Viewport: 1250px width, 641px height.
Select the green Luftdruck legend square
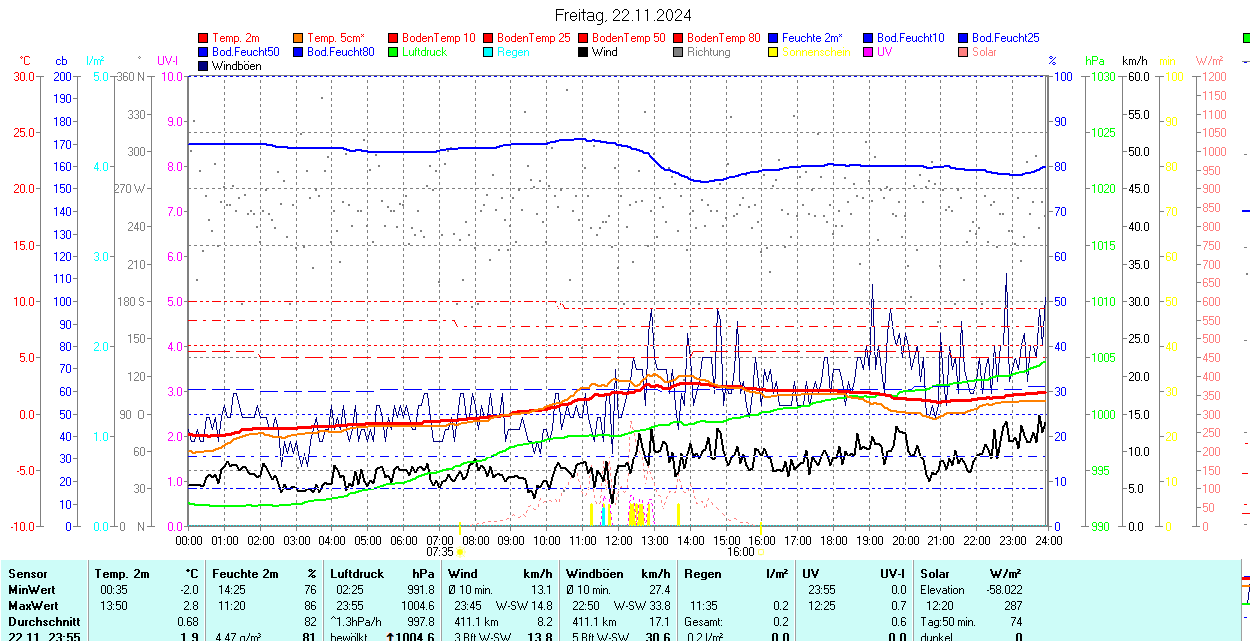pyautogui.click(x=394, y=52)
